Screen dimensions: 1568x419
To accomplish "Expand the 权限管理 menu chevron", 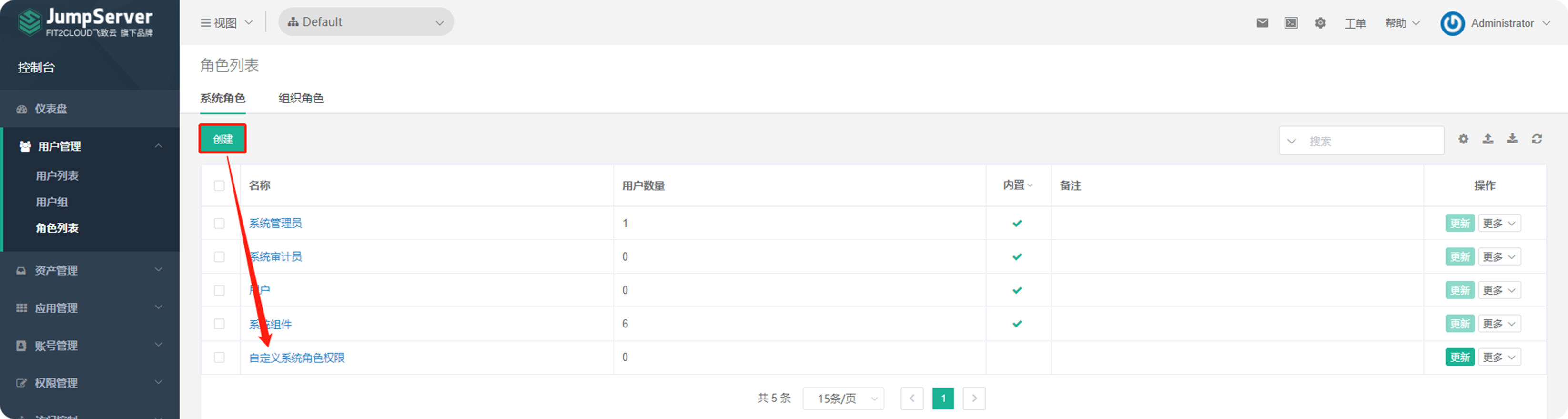I will click(x=158, y=382).
